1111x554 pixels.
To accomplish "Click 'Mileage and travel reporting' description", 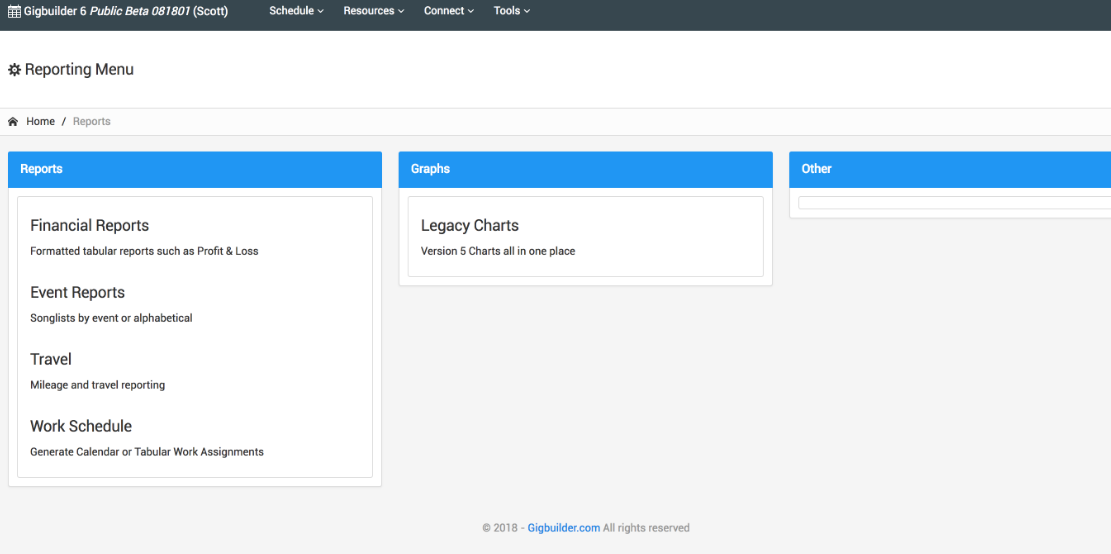I will pyautogui.click(x=97, y=385).
